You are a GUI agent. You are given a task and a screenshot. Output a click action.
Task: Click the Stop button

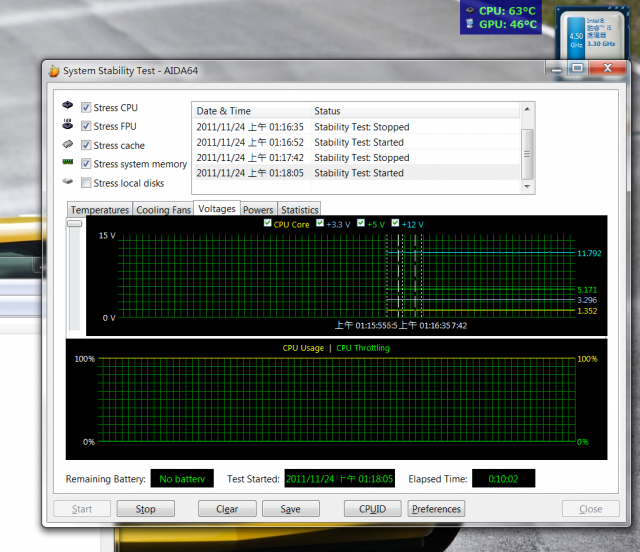[146, 509]
